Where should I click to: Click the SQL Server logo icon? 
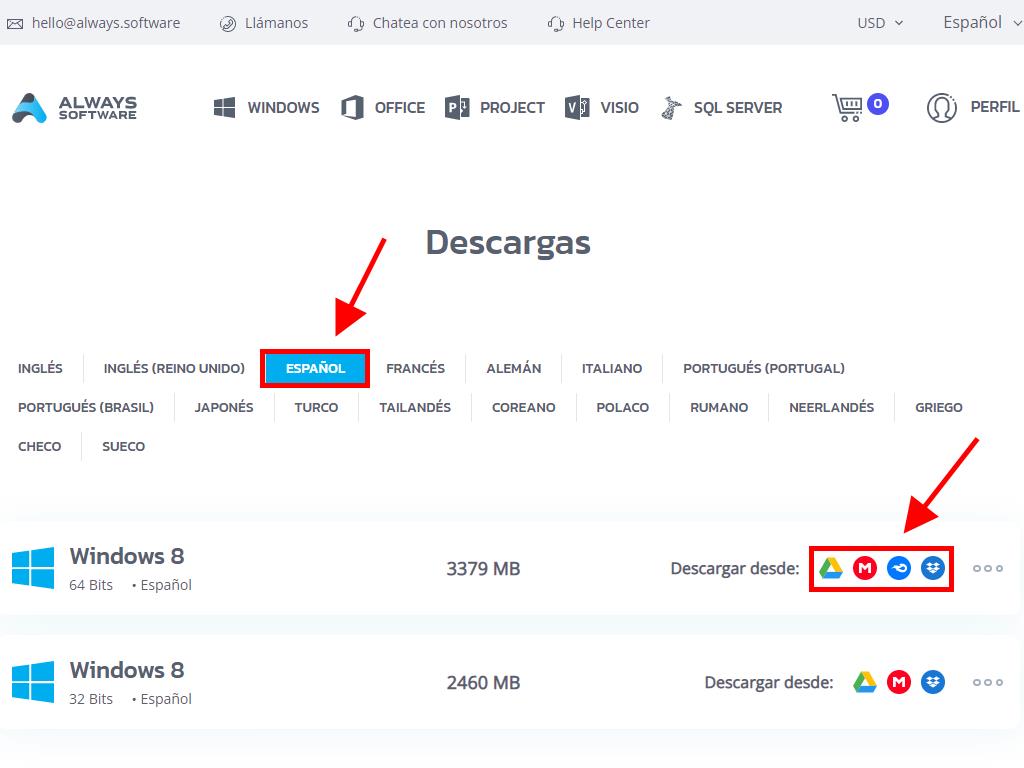[x=671, y=108]
